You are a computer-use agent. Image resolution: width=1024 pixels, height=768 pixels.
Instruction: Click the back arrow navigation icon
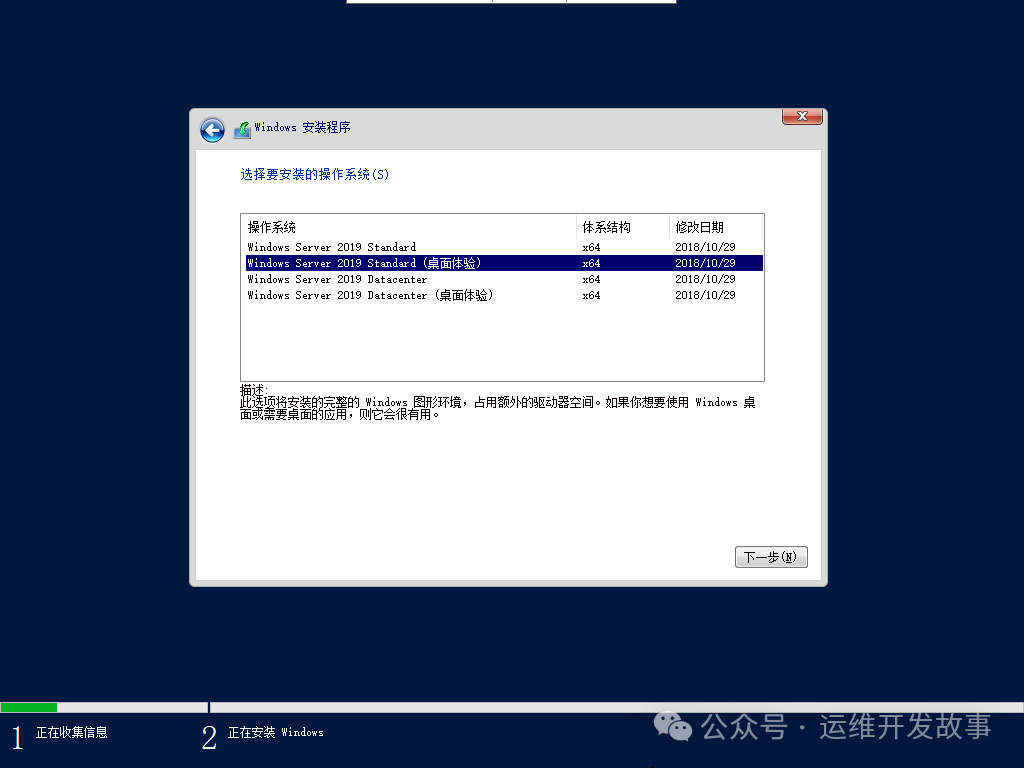[x=212, y=130]
